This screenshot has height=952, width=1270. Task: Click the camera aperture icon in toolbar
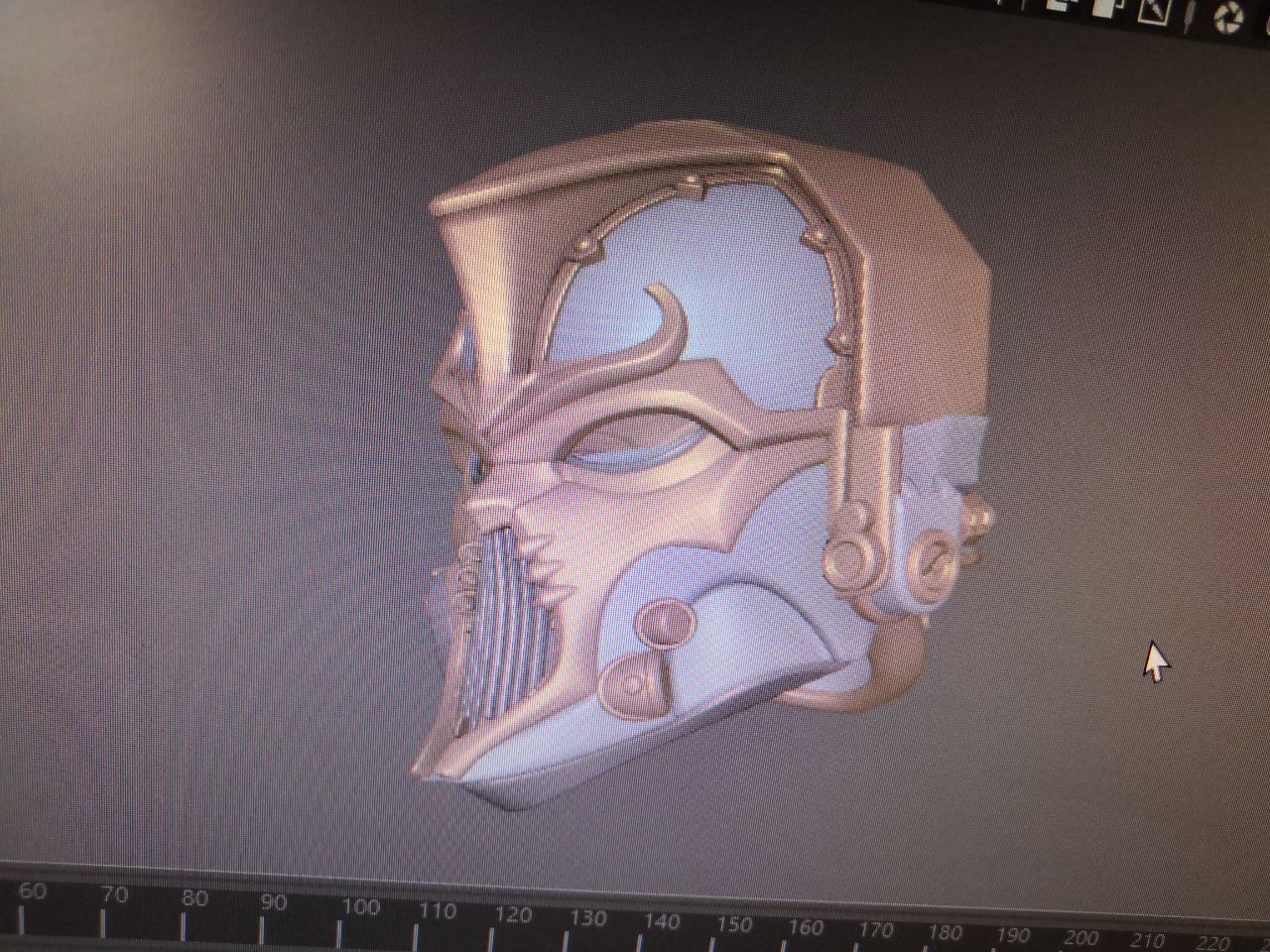(x=1229, y=17)
